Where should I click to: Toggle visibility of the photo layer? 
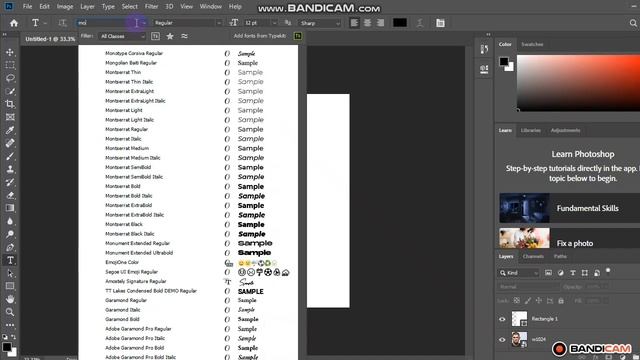[502, 340]
